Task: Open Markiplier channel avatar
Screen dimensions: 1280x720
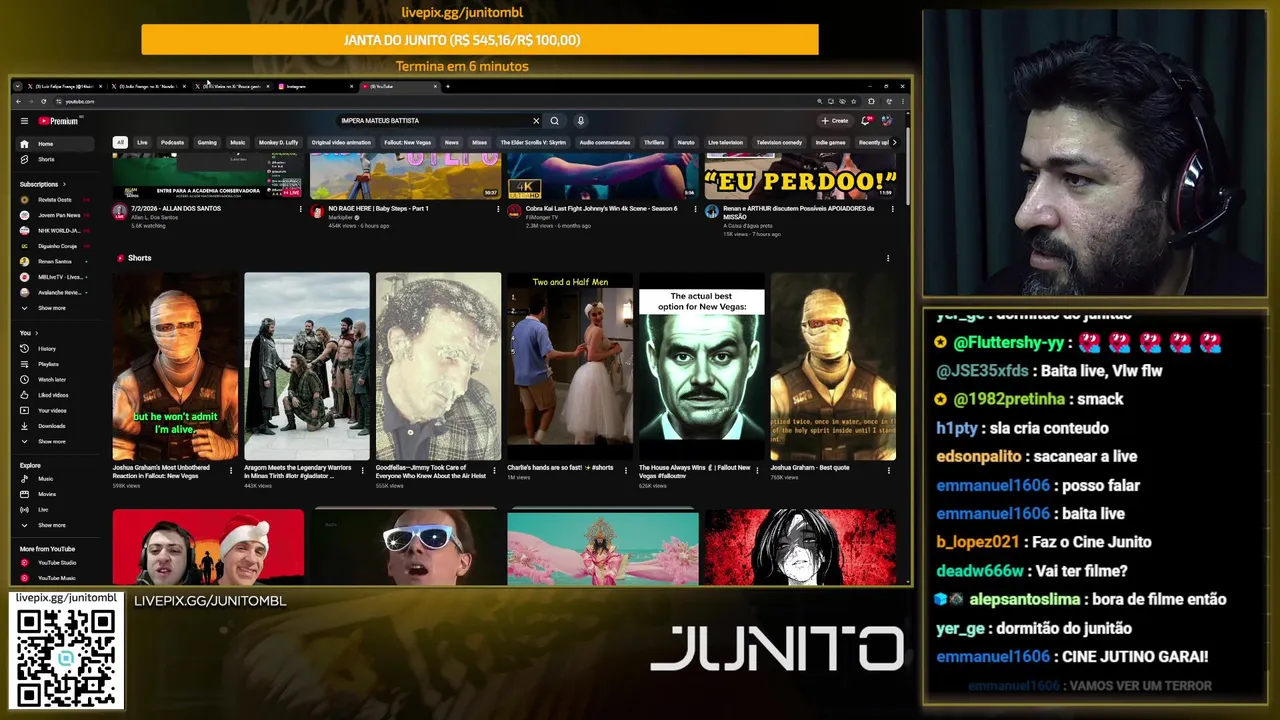Action: coord(317,212)
